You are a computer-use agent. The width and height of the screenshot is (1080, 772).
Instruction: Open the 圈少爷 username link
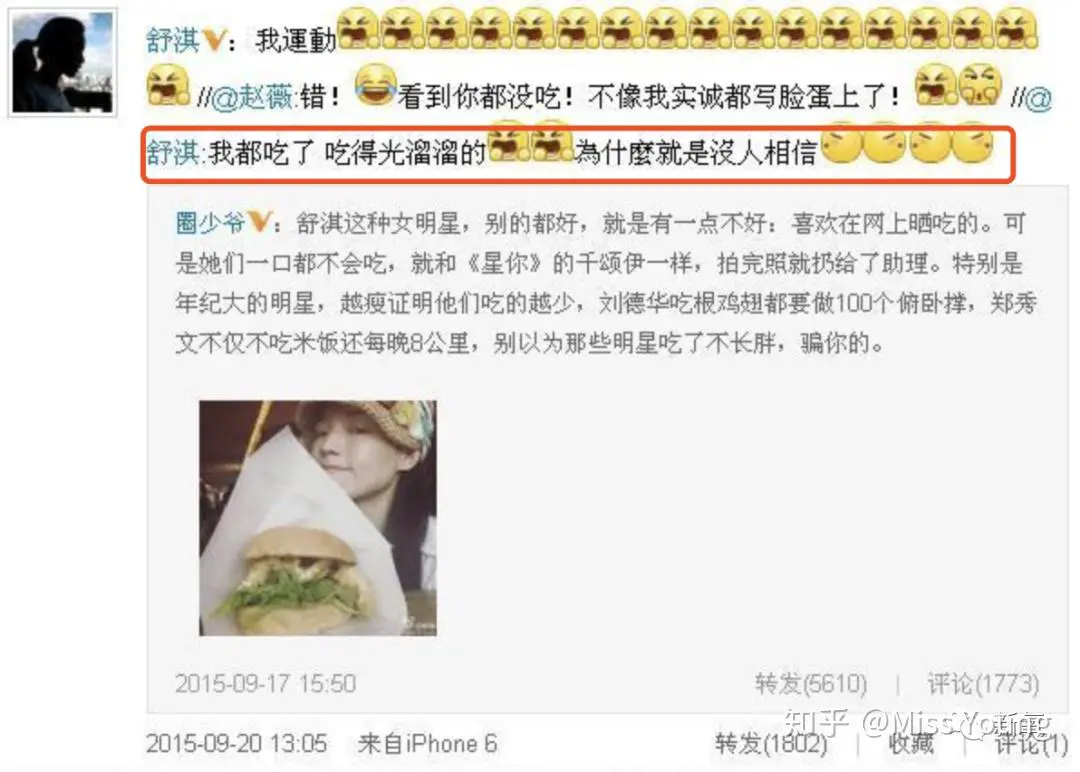point(211,222)
